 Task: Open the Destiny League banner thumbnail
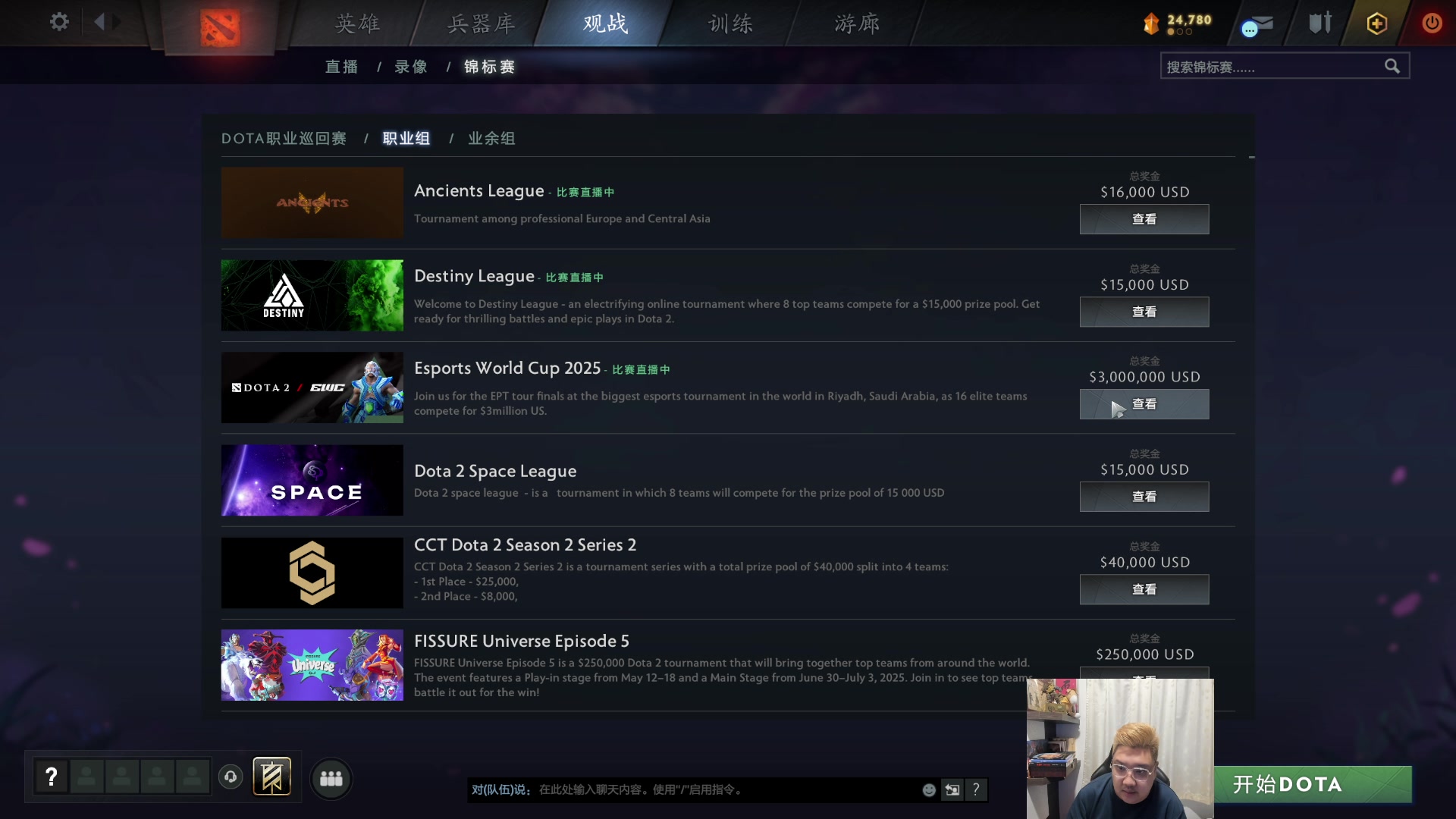click(312, 295)
